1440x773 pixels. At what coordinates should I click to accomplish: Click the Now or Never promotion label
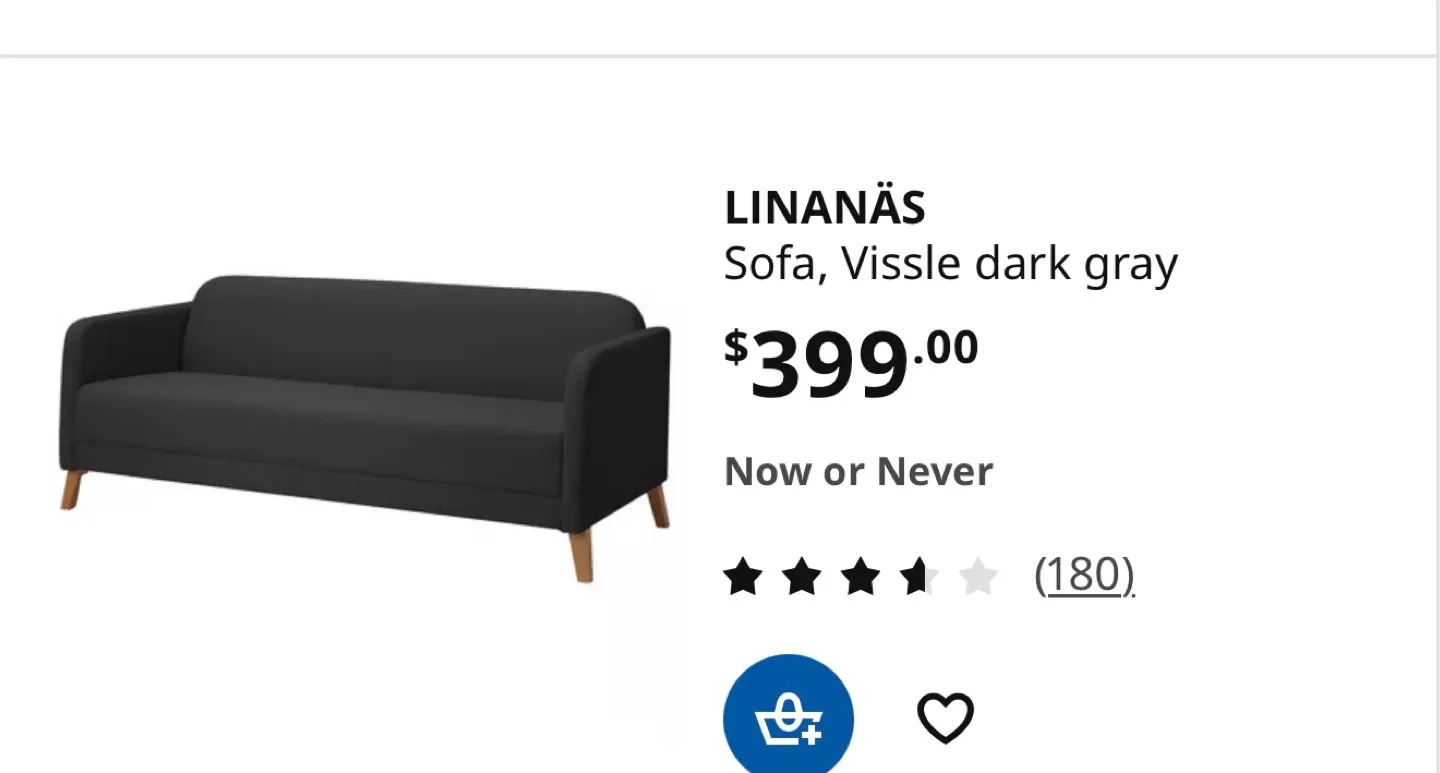pyautogui.click(x=858, y=470)
